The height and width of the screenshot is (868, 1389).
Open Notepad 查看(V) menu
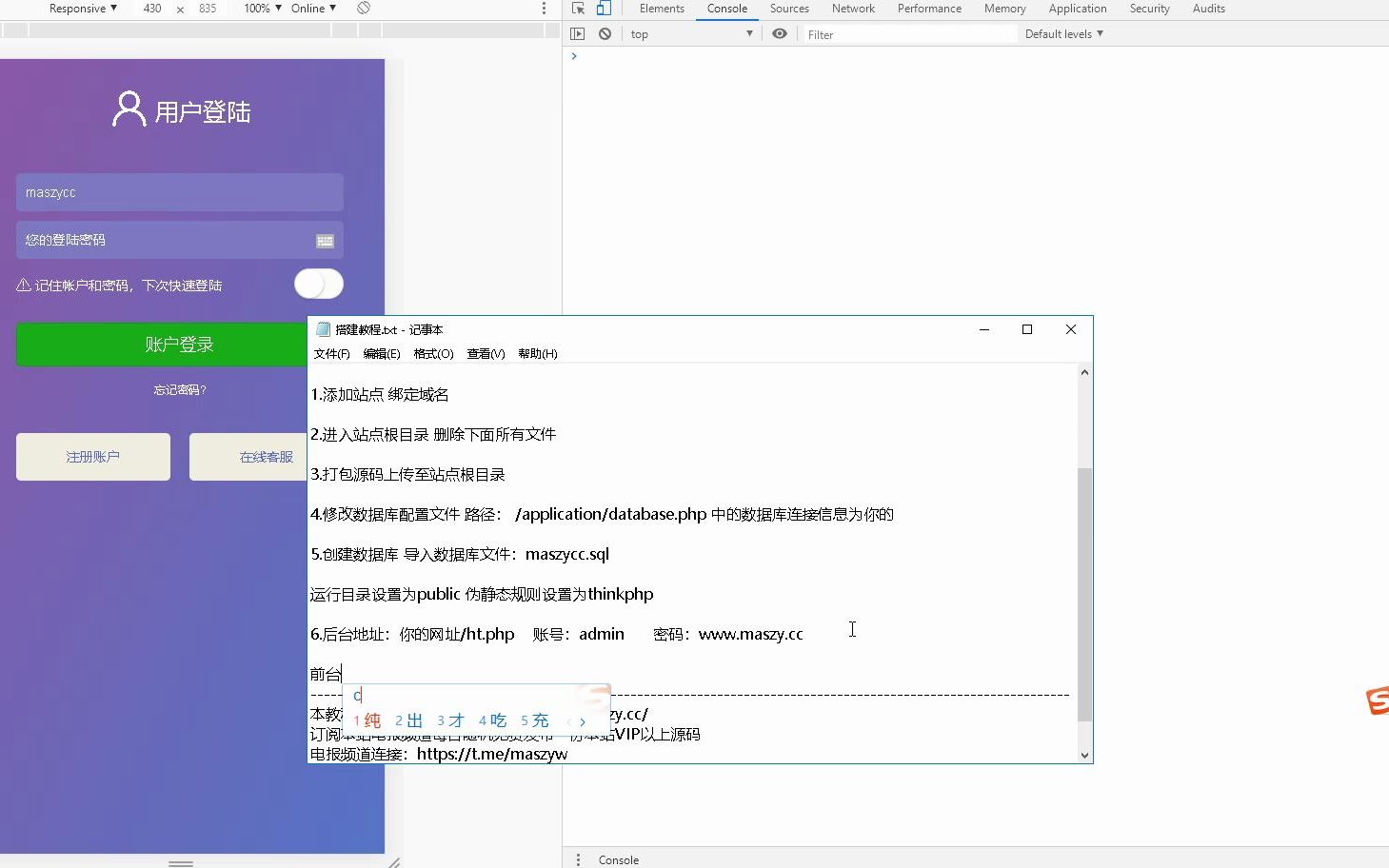pos(486,354)
